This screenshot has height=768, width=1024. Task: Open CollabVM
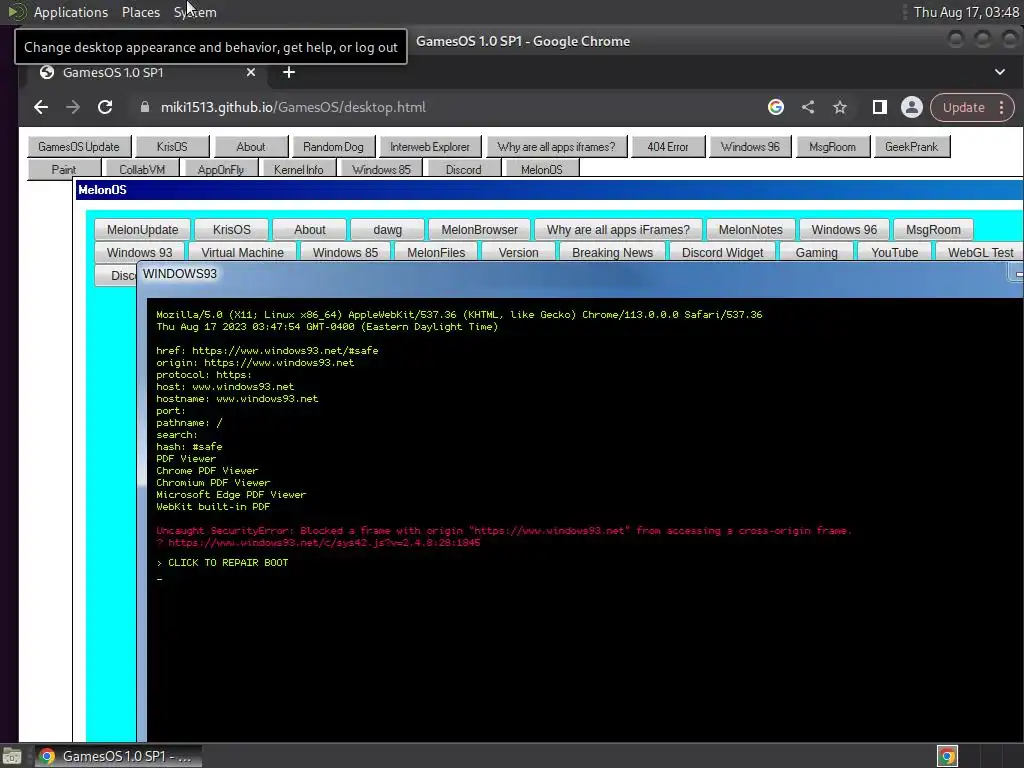coord(142,169)
